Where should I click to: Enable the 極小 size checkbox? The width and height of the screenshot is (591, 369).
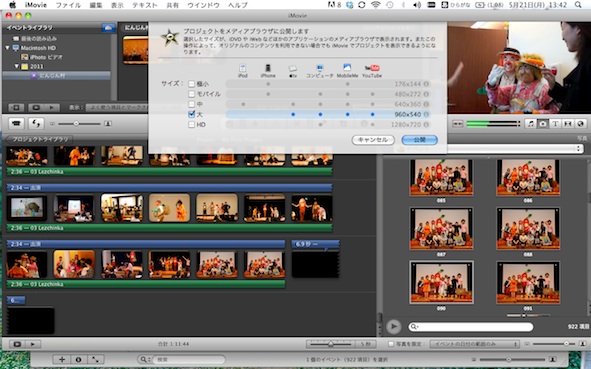point(191,84)
